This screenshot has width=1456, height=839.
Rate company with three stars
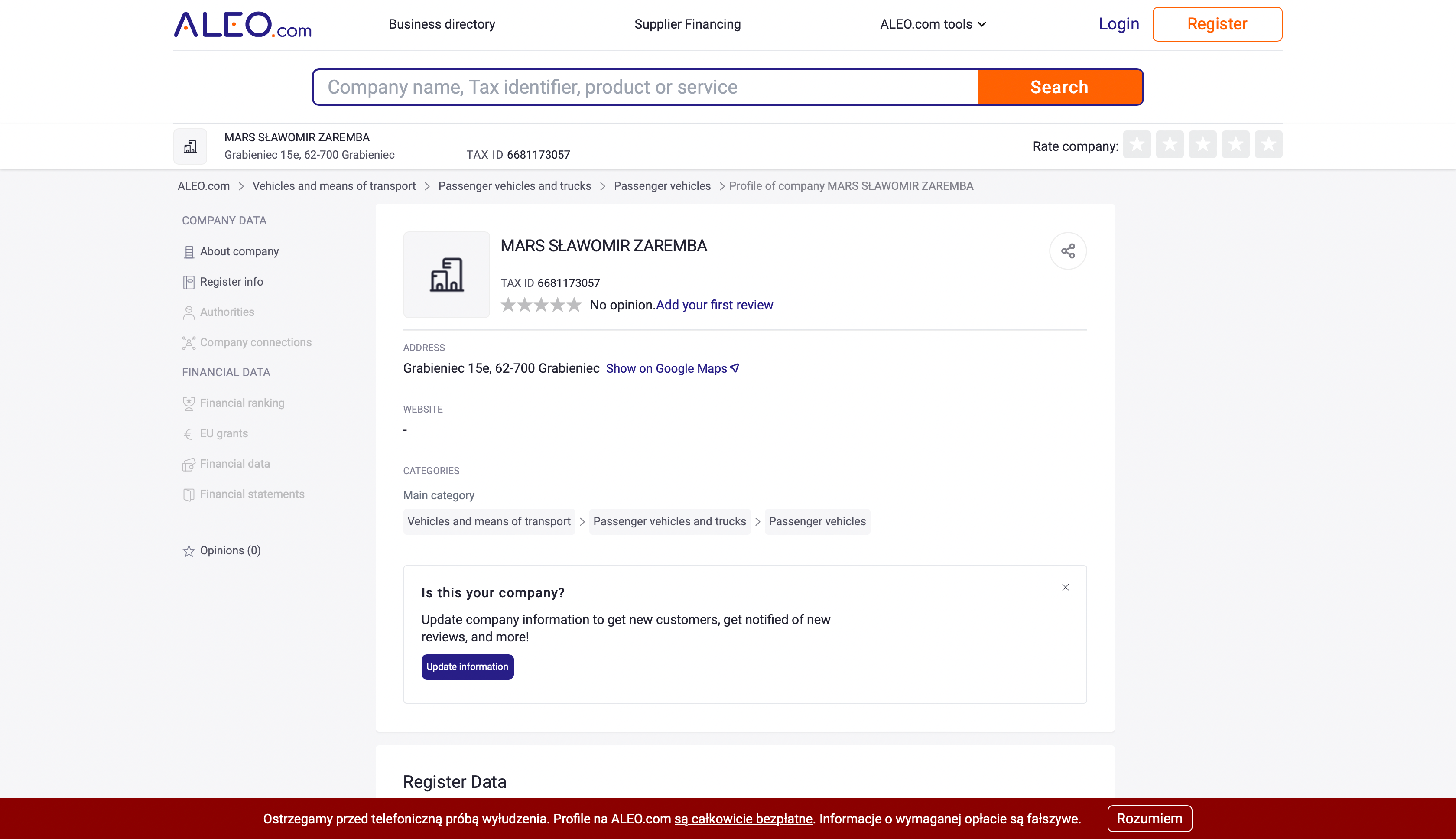(x=1202, y=144)
